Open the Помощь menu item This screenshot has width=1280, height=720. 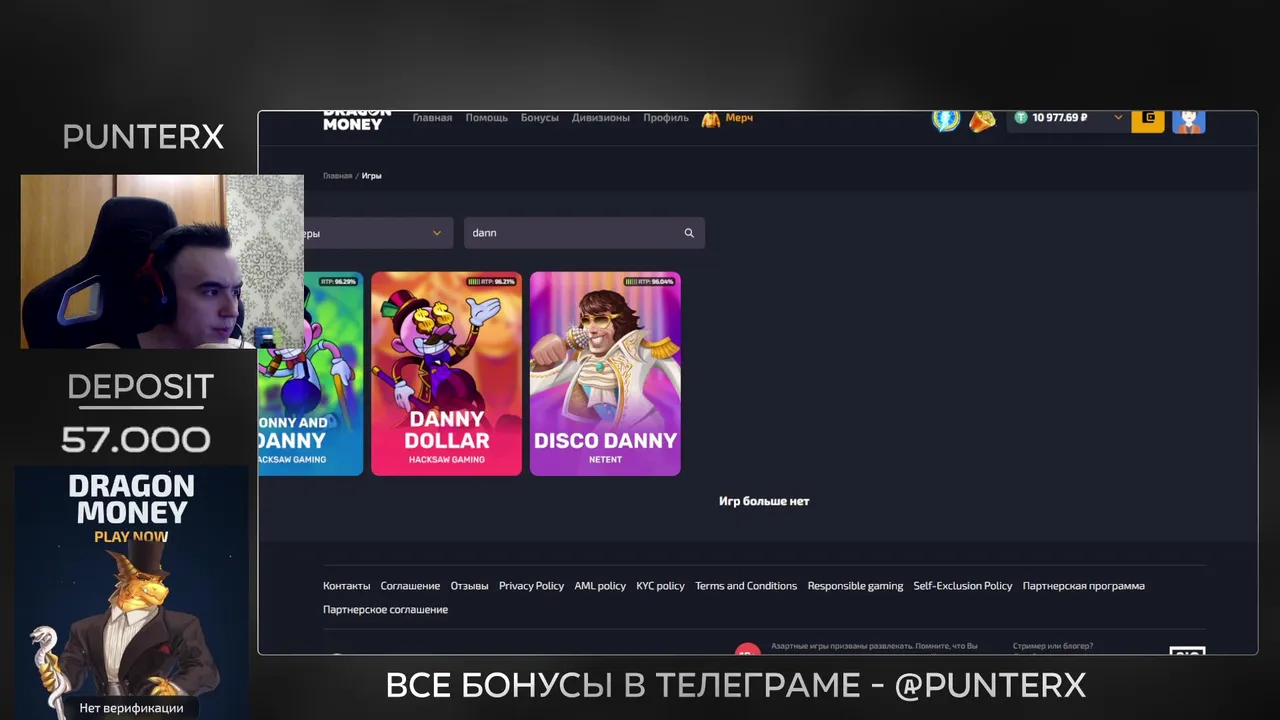click(x=486, y=118)
